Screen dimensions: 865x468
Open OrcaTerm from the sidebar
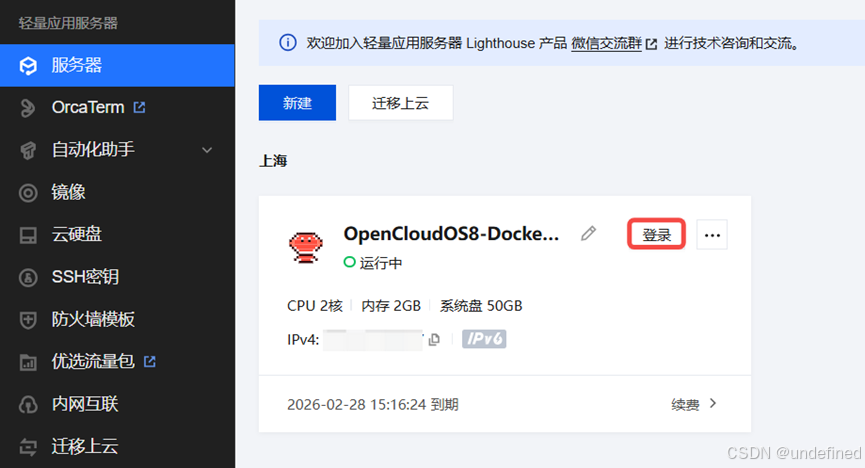point(117,107)
